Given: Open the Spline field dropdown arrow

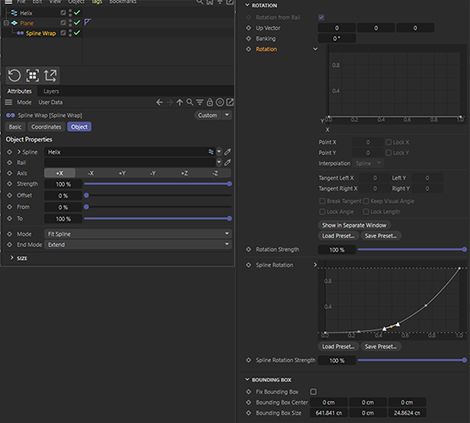Looking at the screenshot, I should click(219, 152).
